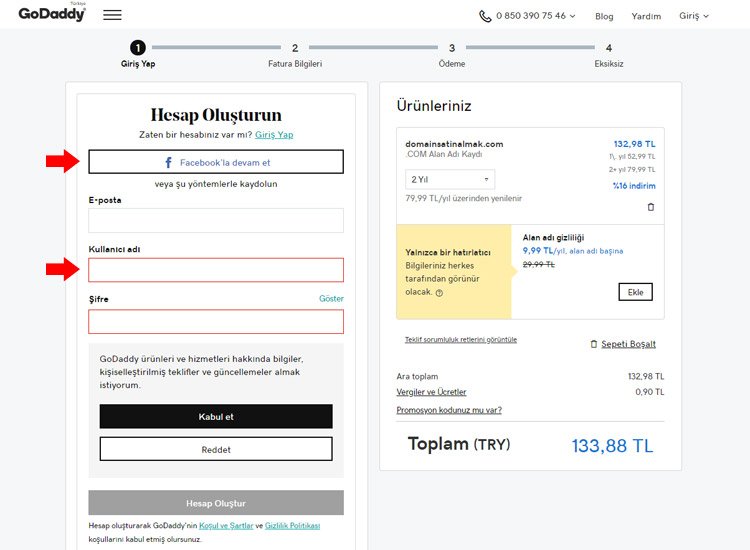
Task: Click the Kabul et button
Action: pyautogui.click(x=216, y=417)
